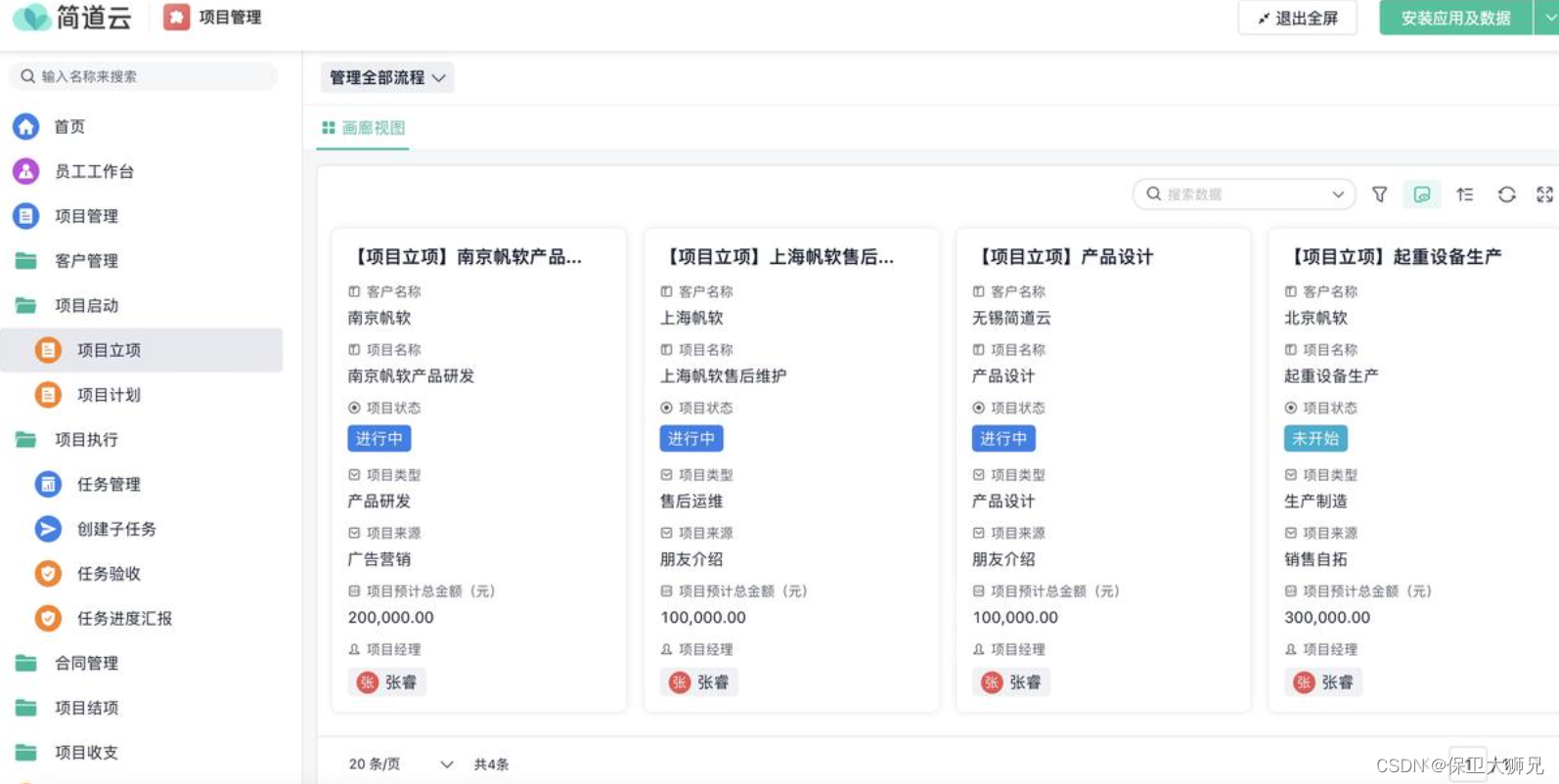Screen dimensions: 1559x784
Task: Click the refresh icon in toolbar
Action: tap(1506, 195)
